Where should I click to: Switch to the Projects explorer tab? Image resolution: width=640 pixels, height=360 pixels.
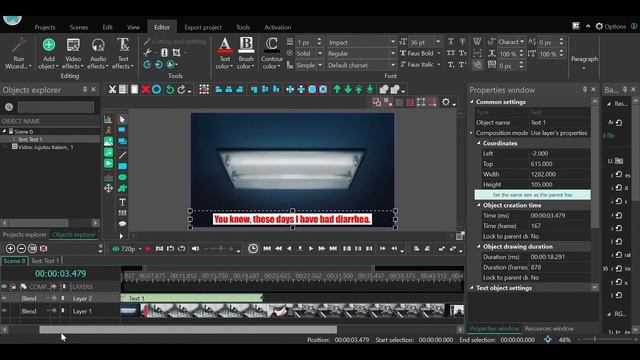(24, 235)
